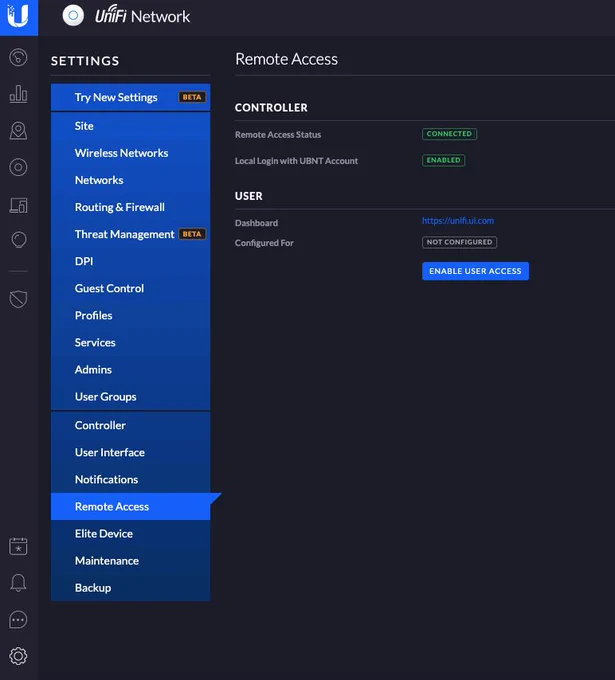Click the USER section heading
The width and height of the screenshot is (615, 680).
[249, 196]
